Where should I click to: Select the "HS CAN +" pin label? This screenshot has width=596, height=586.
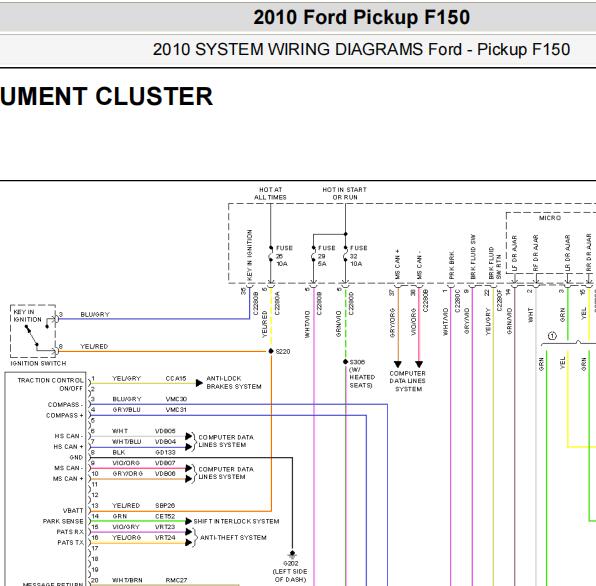(68, 447)
